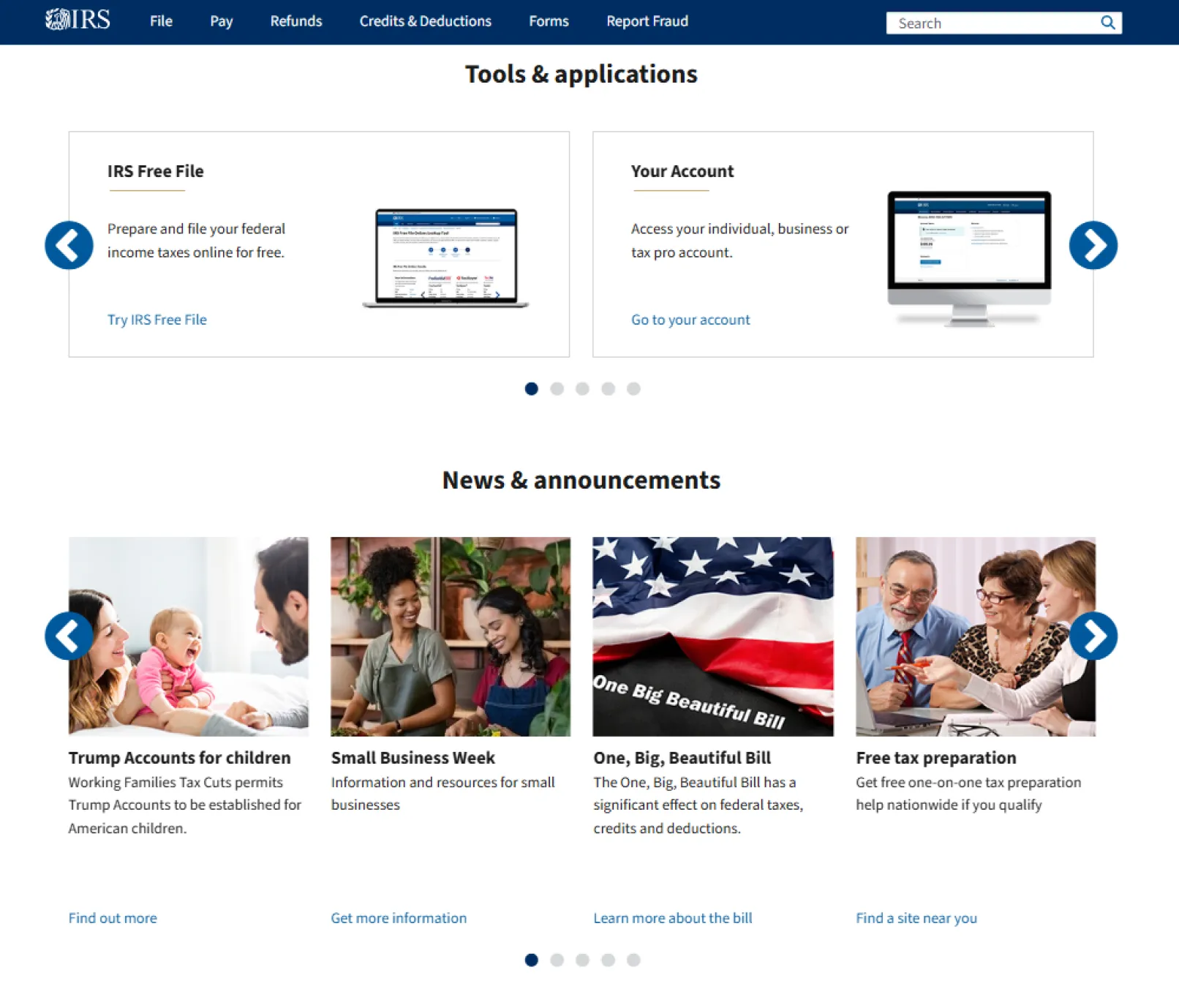Open the Report Fraud menu
Image resolution: width=1179 pixels, height=1008 pixels.
pos(647,21)
